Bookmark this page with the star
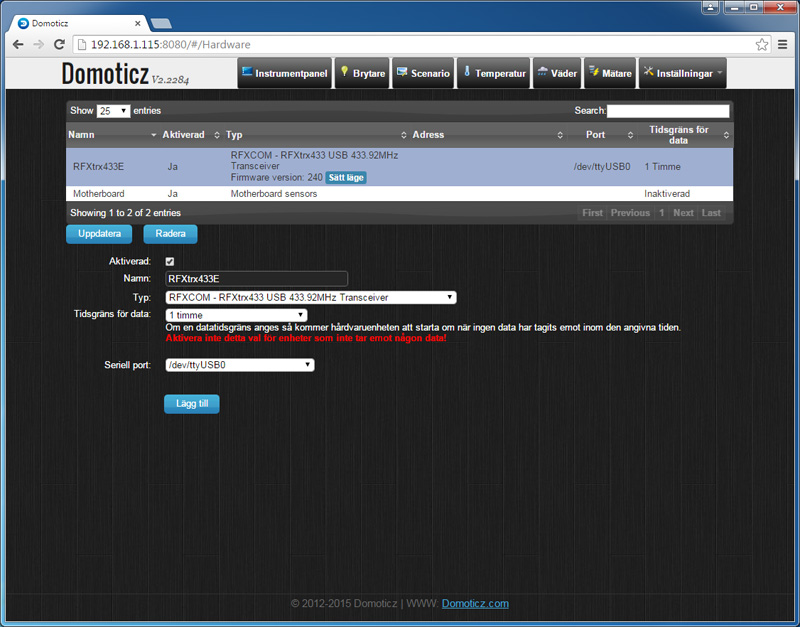800x627 pixels. pos(762,44)
